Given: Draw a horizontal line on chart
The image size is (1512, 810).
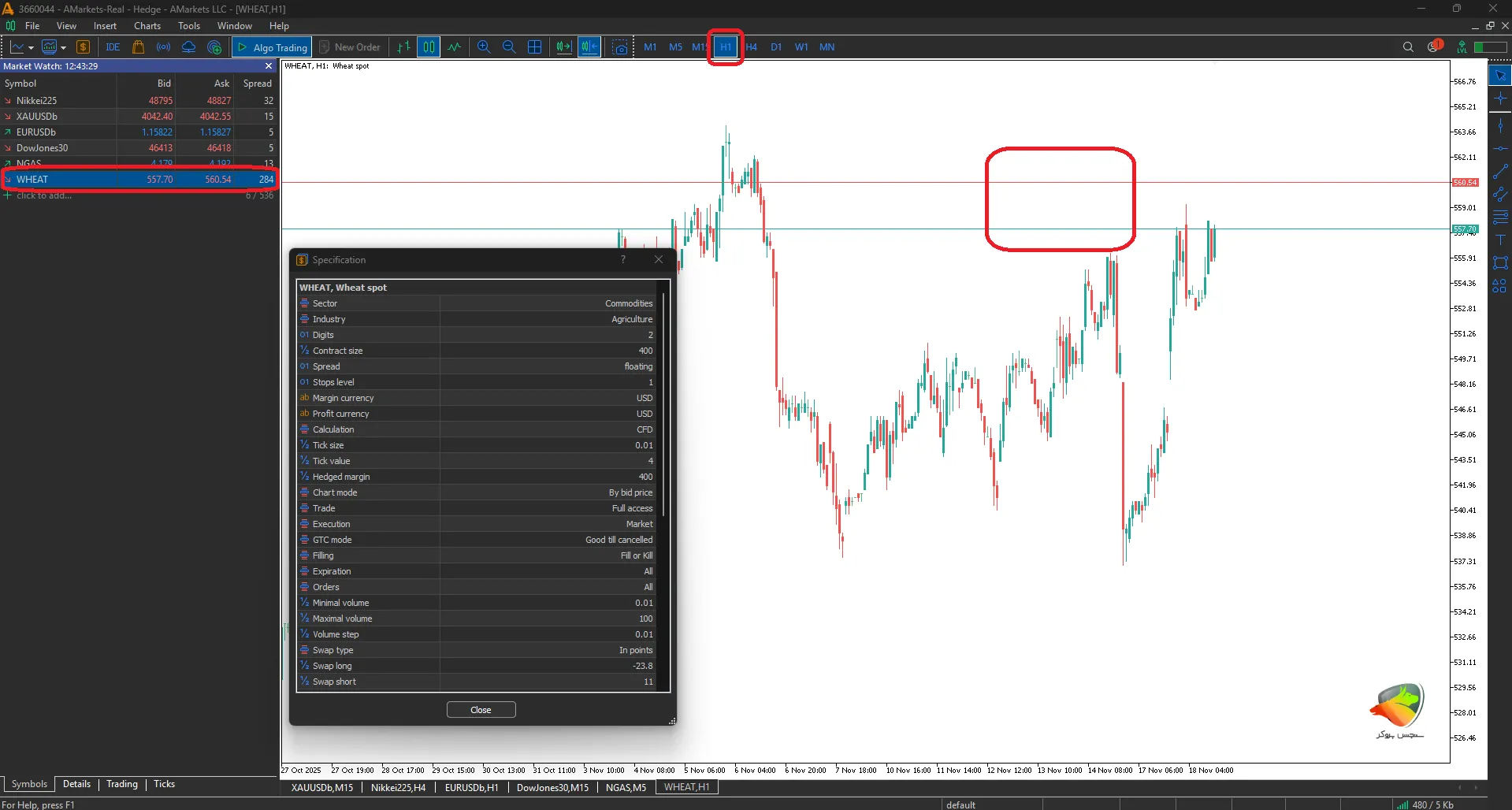Looking at the screenshot, I should tap(1500, 148).
